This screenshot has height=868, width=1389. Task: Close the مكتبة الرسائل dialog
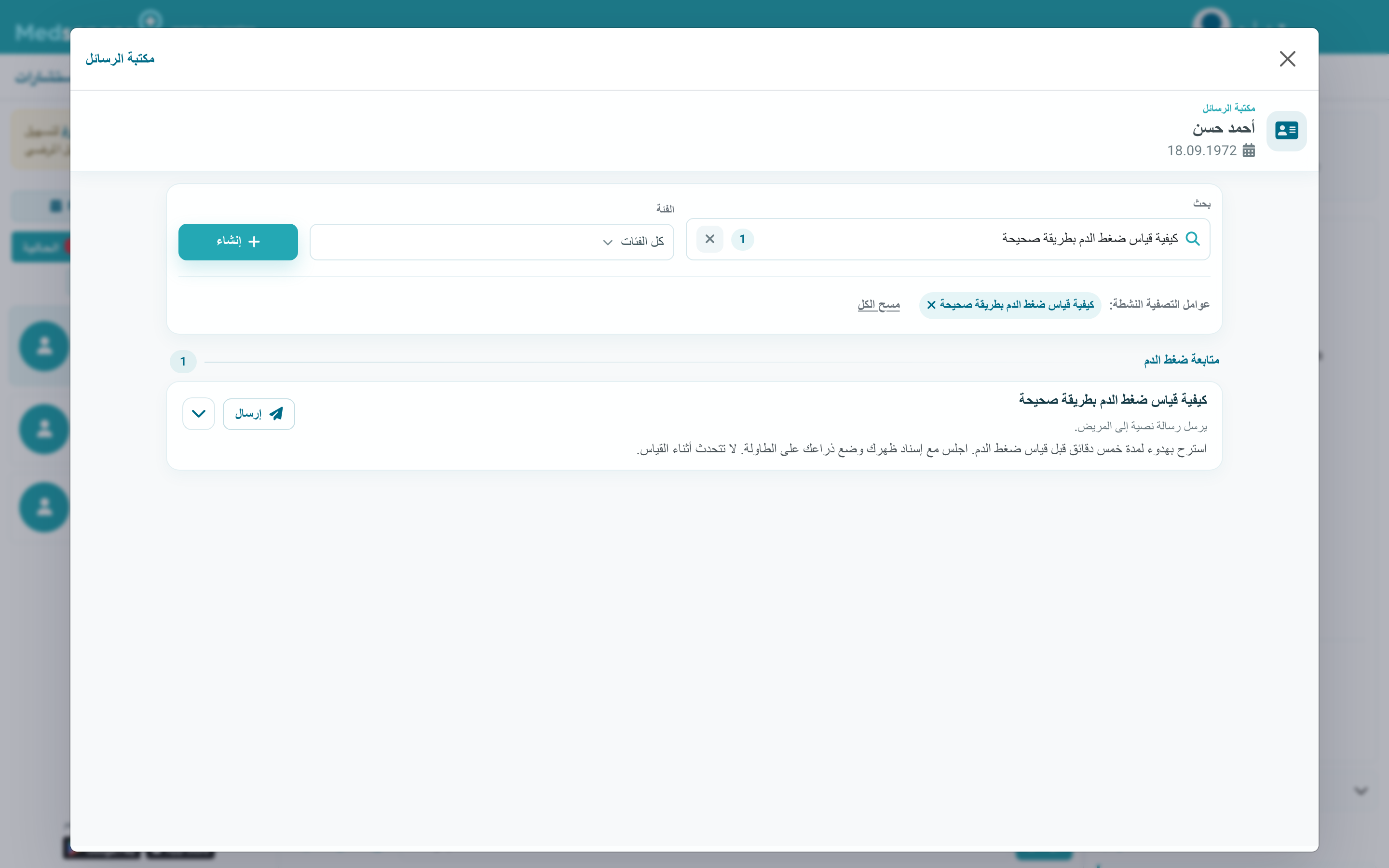(x=1287, y=58)
